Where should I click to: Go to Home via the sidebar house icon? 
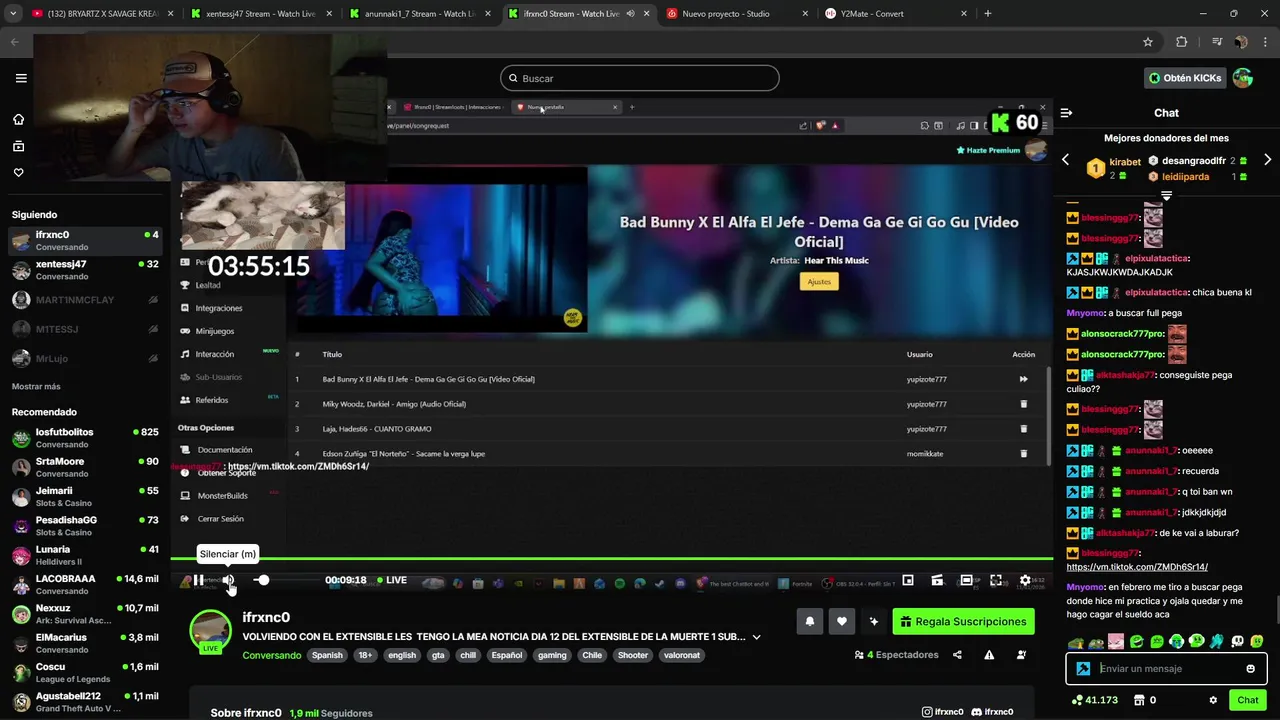coord(18,120)
